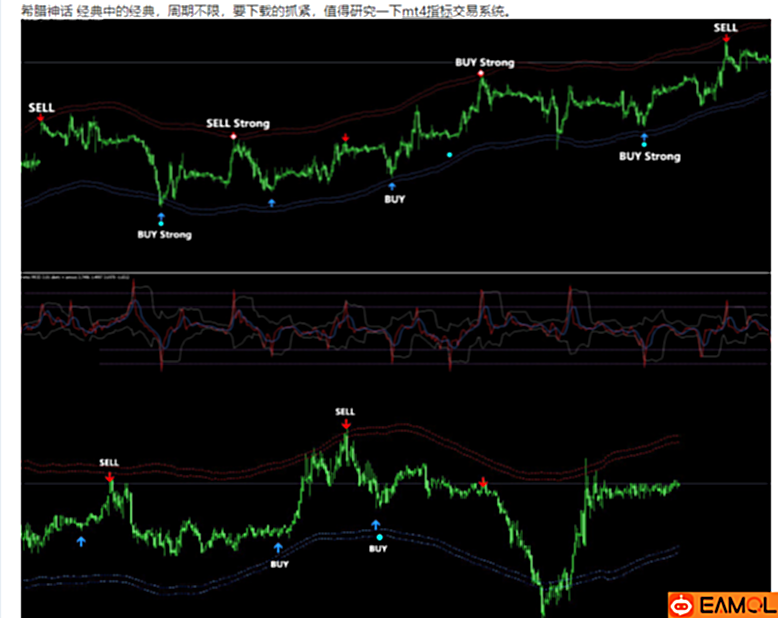Click the blue arrow above the BUY label in the top chart
778x618 pixels.
pyautogui.click(x=392, y=186)
